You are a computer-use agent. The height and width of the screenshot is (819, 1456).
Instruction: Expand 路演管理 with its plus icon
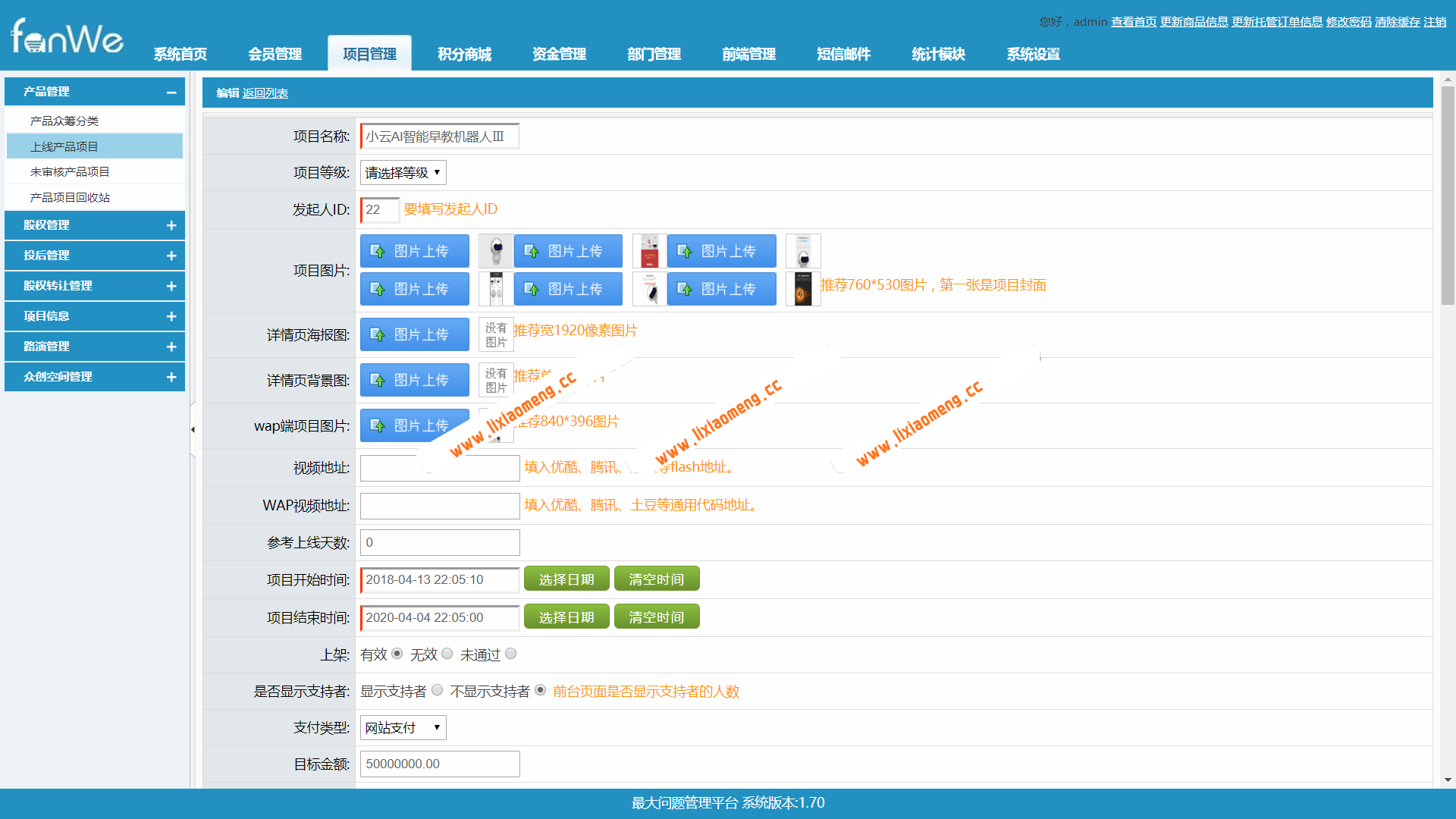pyautogui.click(x=171, y=347)
